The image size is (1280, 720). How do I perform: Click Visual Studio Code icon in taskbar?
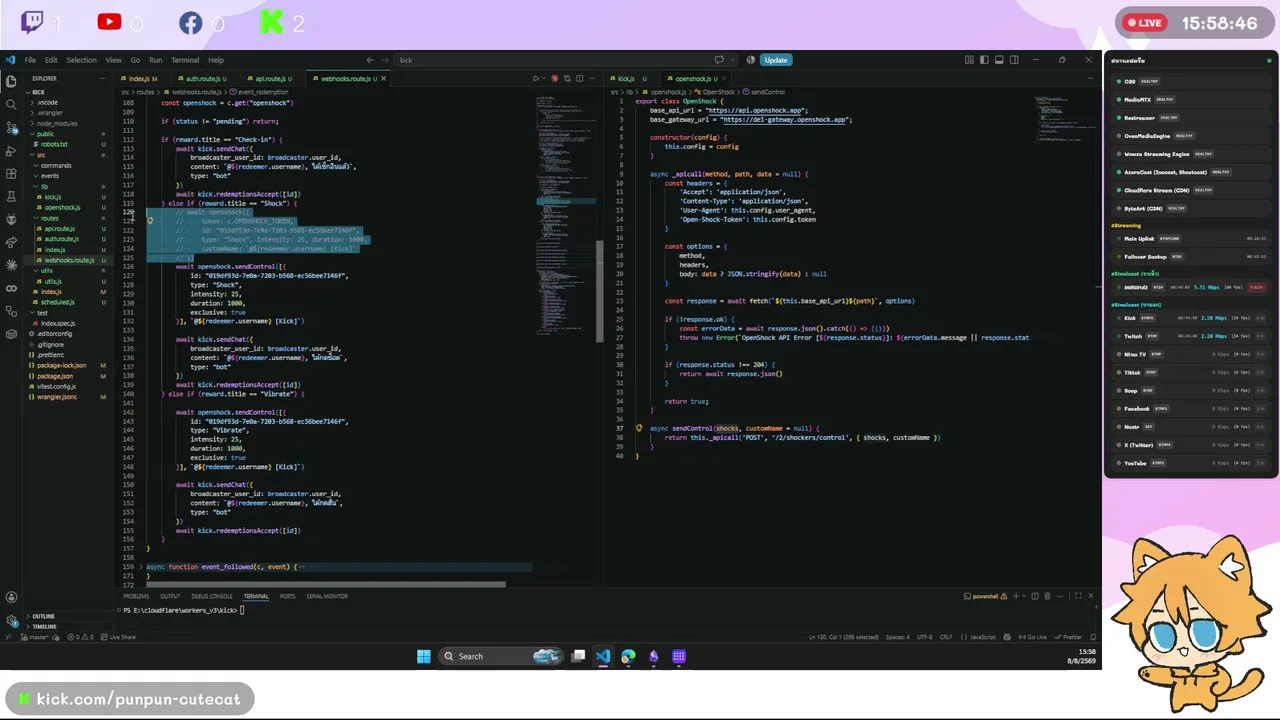pyautogui.click(x=603, y=656)
